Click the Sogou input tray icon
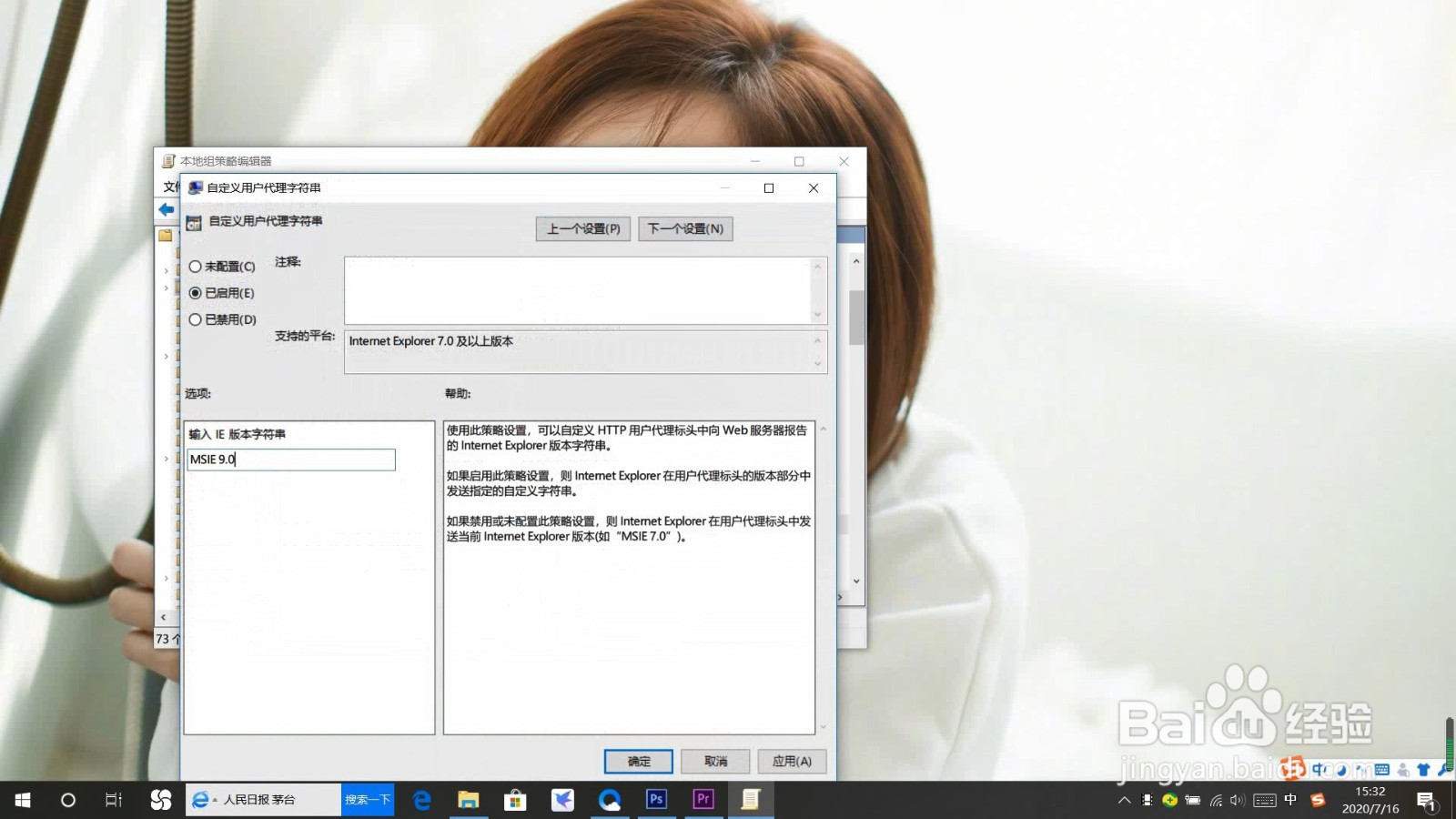Image resolution: width=1456 pixels, height=819 pixels. click(1318, 800)
